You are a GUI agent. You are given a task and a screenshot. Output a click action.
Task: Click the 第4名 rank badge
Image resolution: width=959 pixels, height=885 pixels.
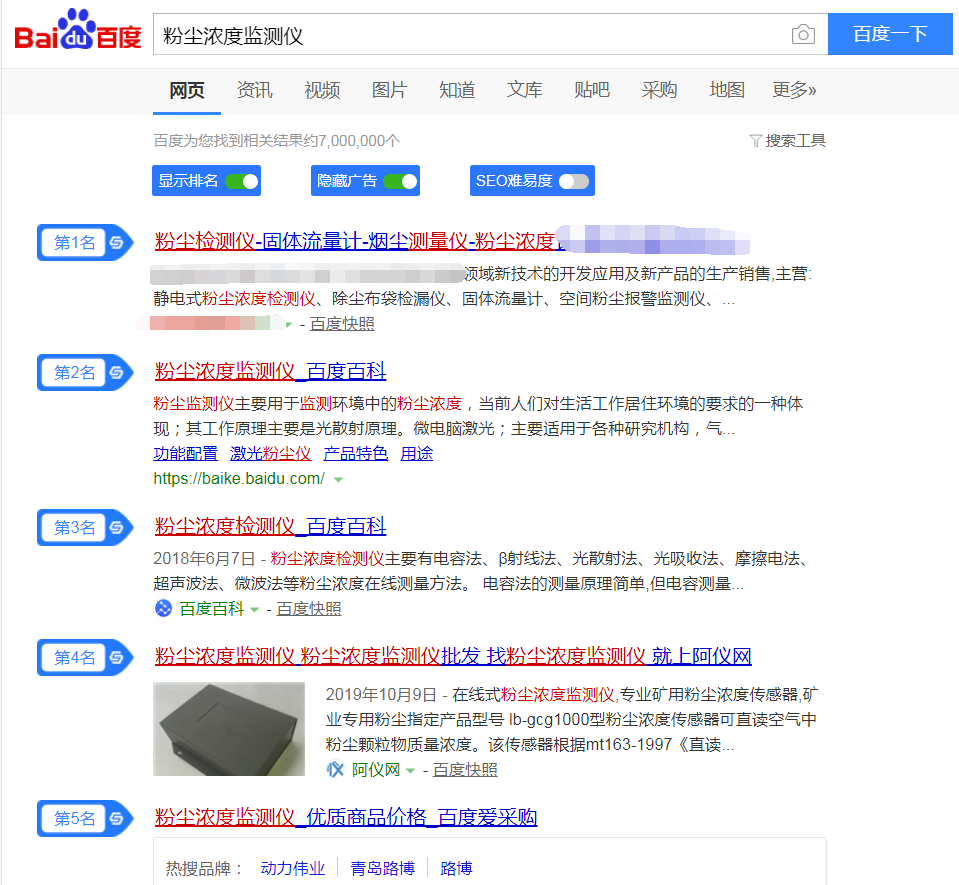pos(85,657)
